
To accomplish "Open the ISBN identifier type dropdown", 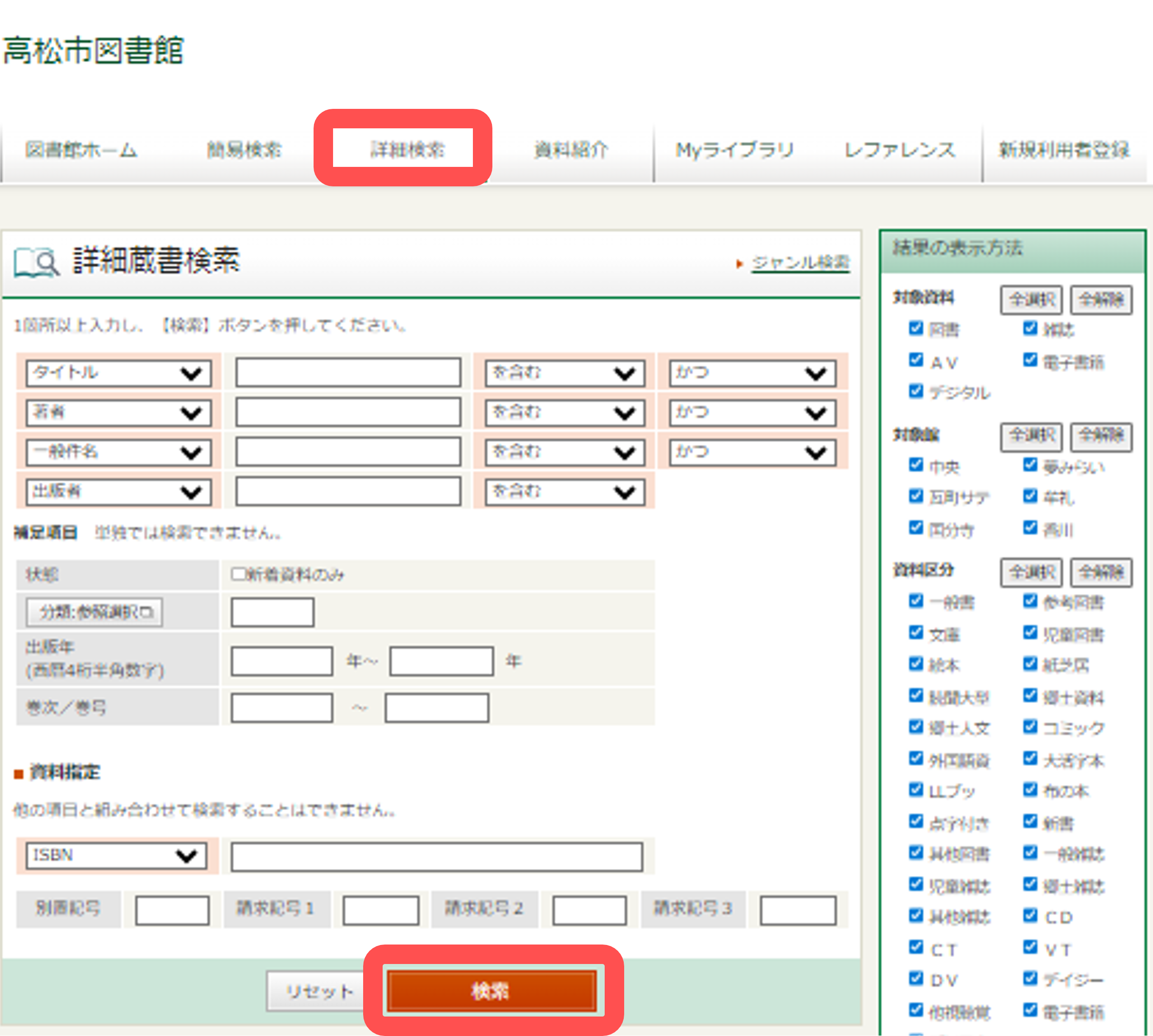I will tap(116, 855).
